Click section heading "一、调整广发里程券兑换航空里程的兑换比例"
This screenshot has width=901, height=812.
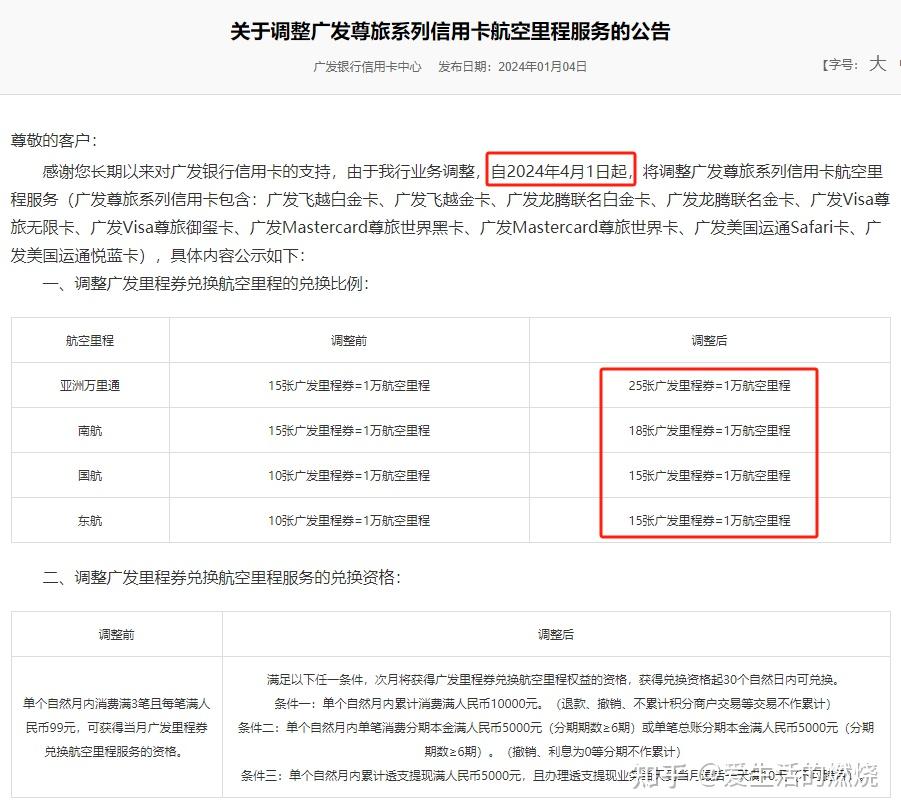point(206,283)
